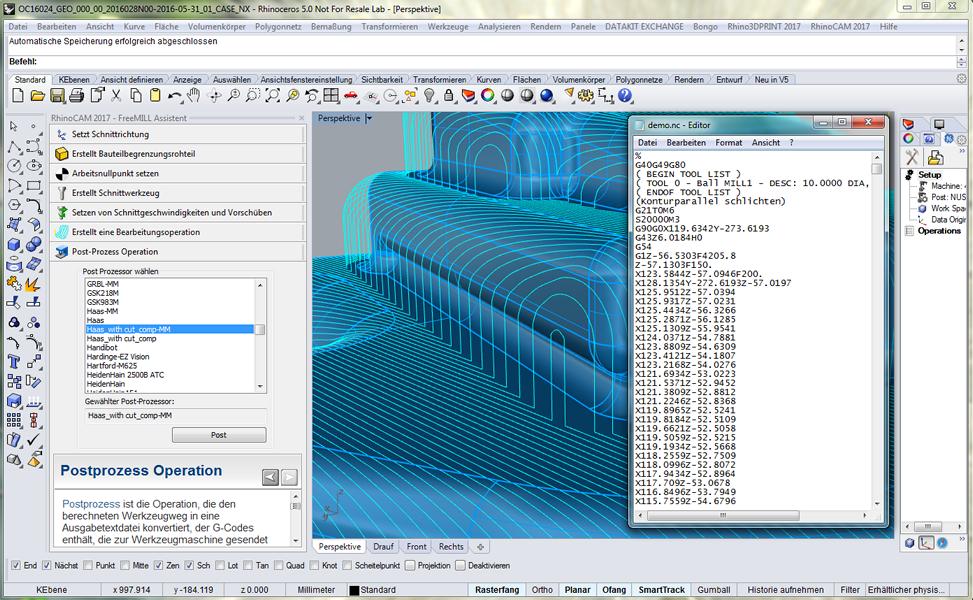Viewport: 973px width, 600px height.
Task: Switch to the Rechts viewport tab
Action: click(x=451, y=547)
